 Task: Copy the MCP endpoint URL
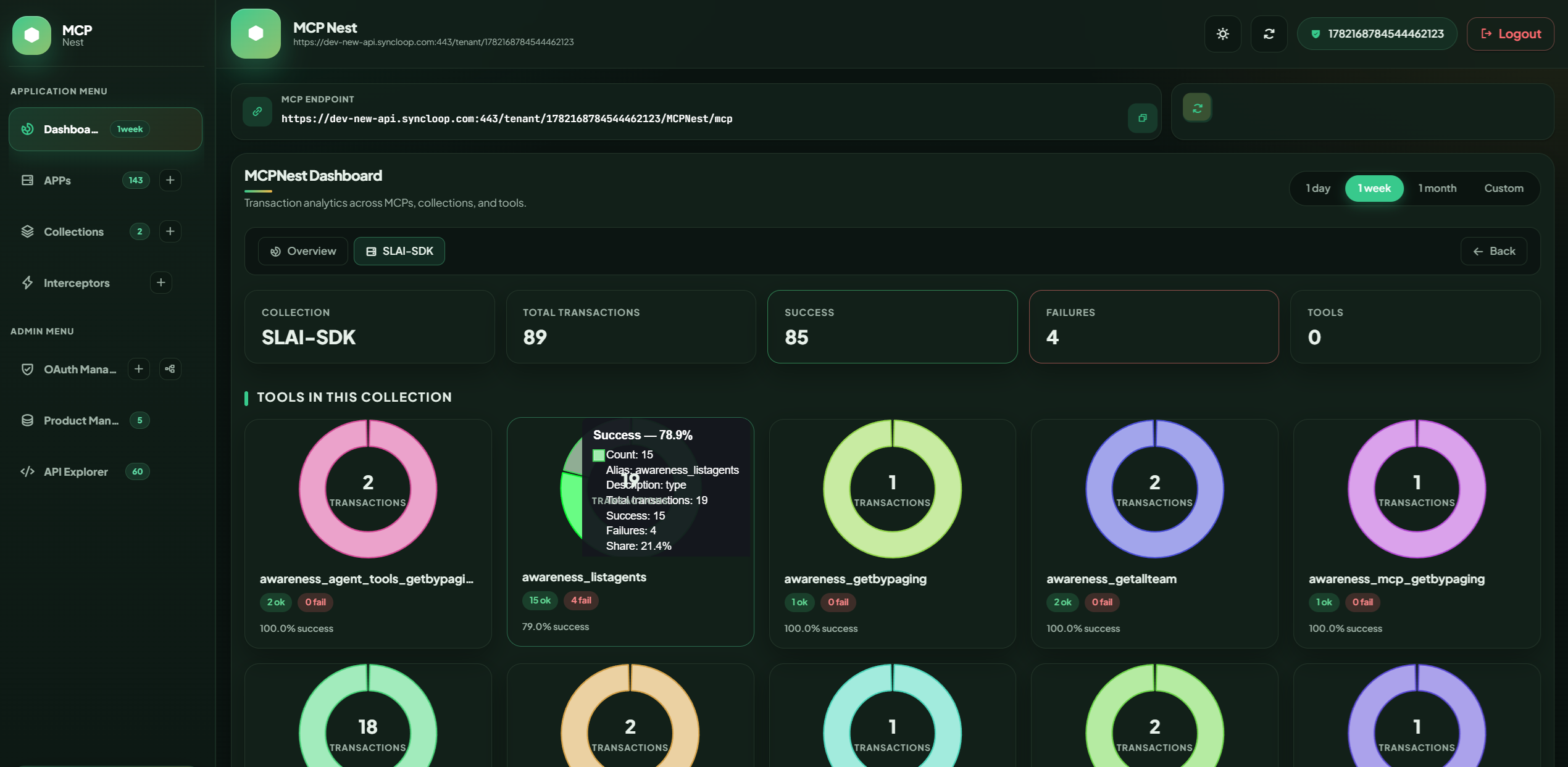click(1142, 118)
